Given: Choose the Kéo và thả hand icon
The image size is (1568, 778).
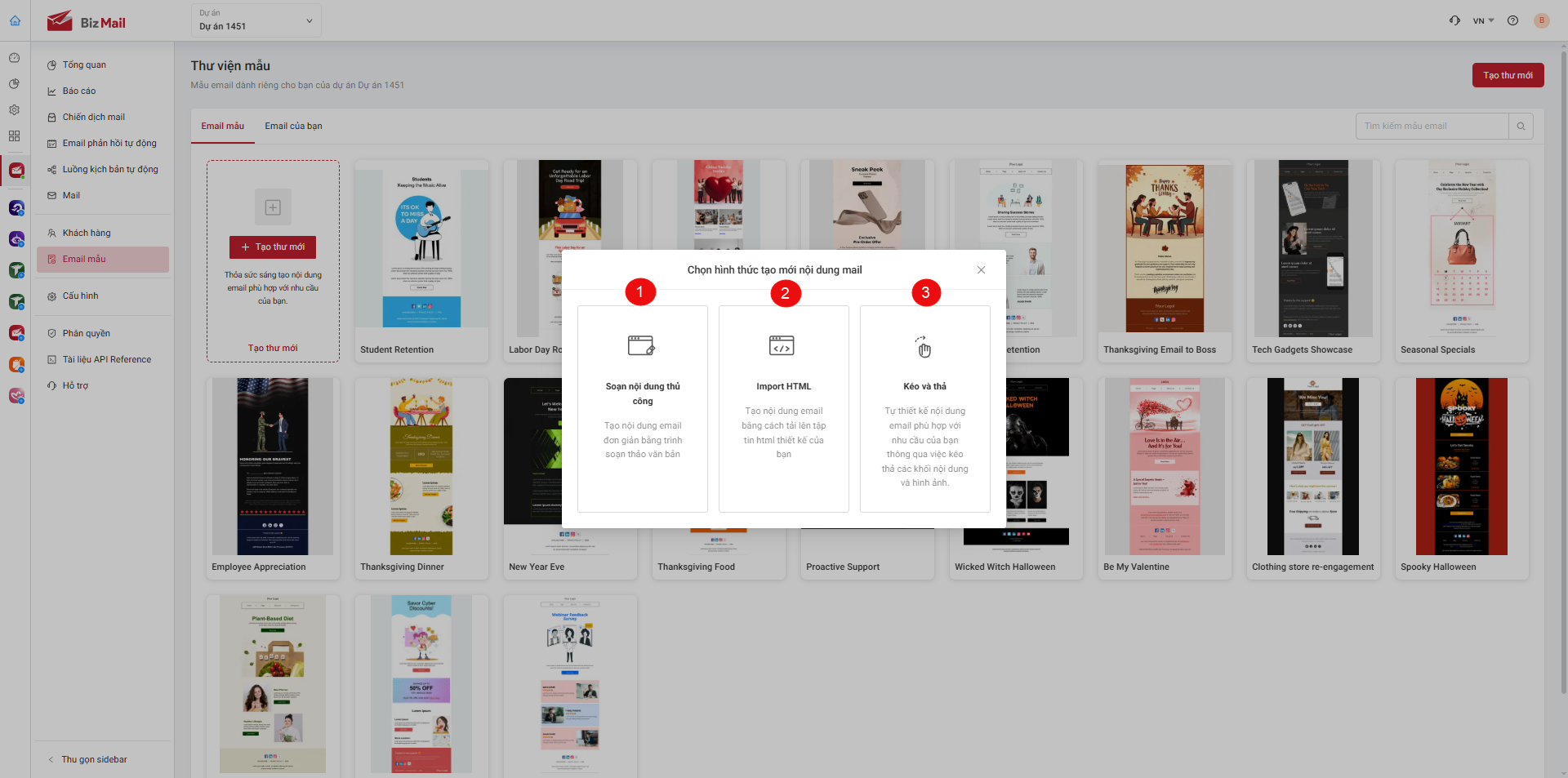Looking at the screenshot, I should (923, 347).
